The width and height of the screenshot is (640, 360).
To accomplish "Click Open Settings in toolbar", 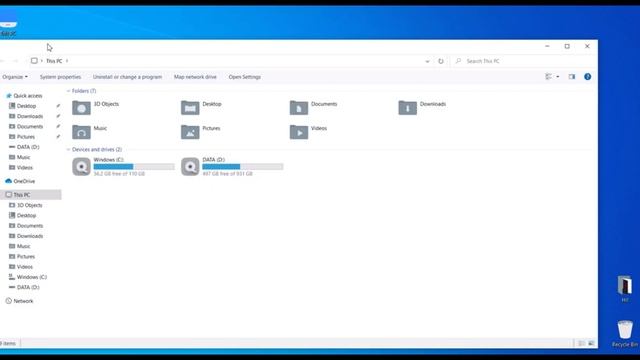I will [244, 77].
